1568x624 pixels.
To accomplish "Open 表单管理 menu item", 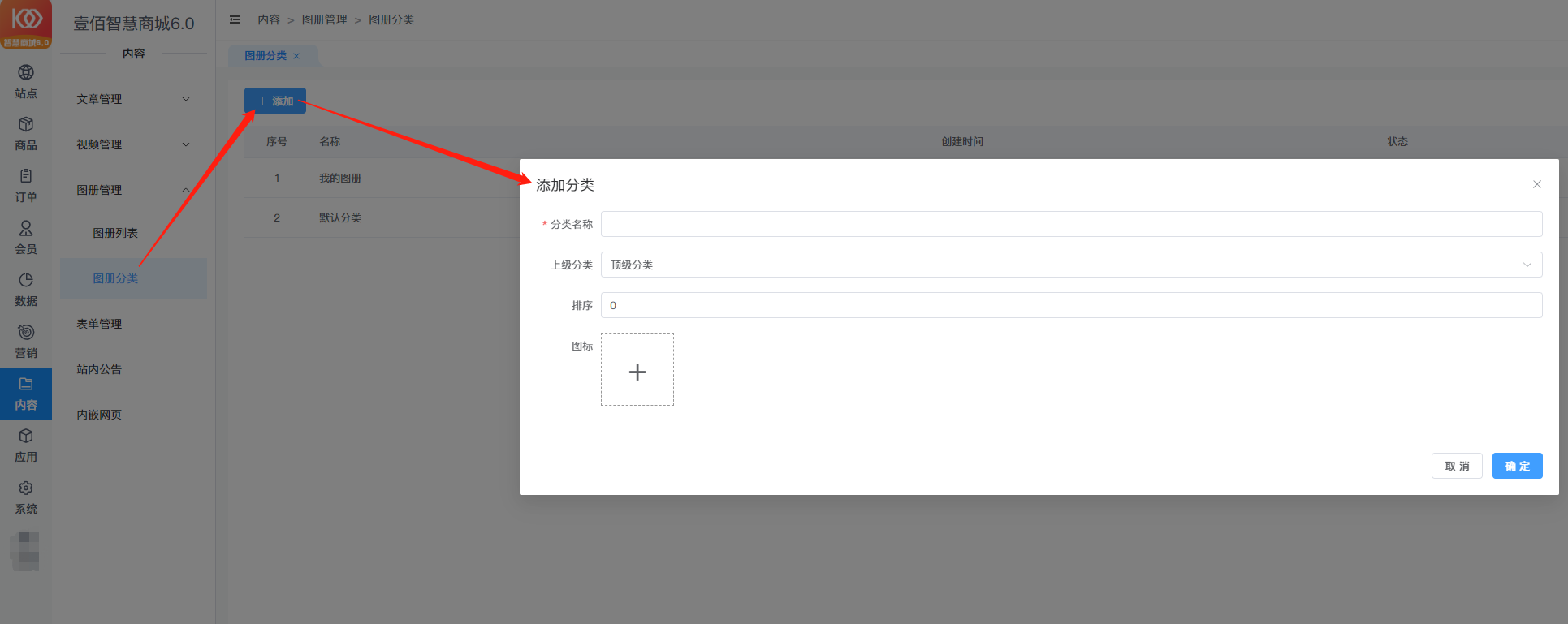I will (x=133, y=324).
